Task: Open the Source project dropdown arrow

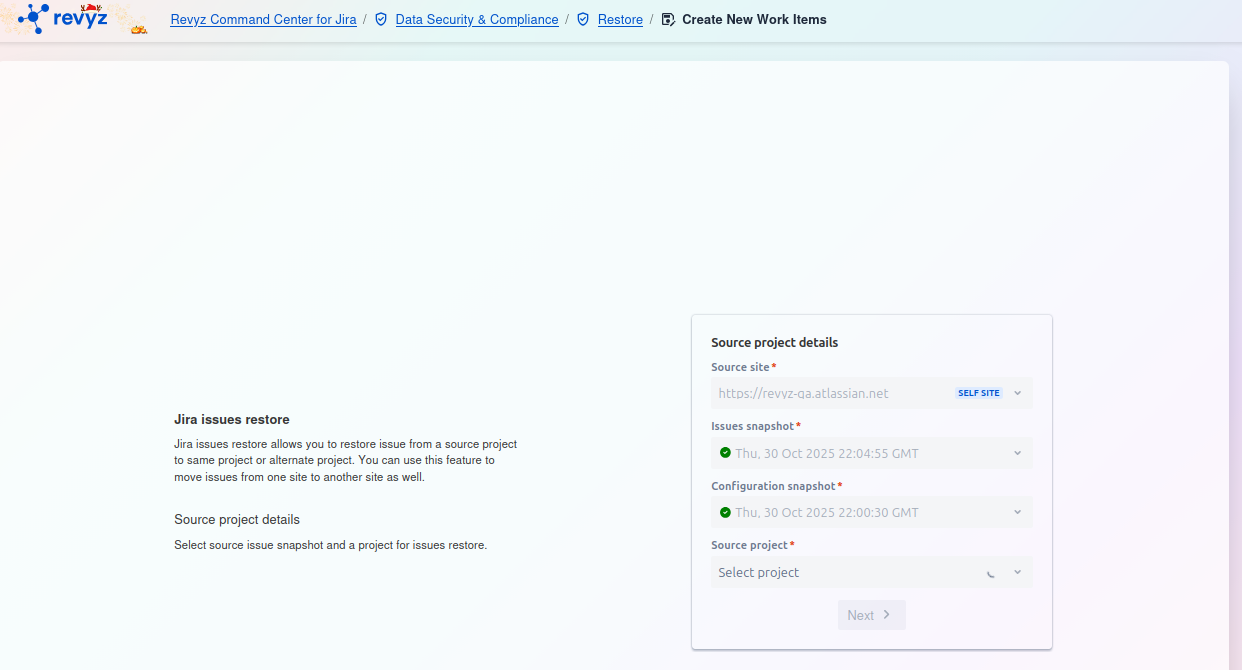Action: click(x=1017, y=572)
